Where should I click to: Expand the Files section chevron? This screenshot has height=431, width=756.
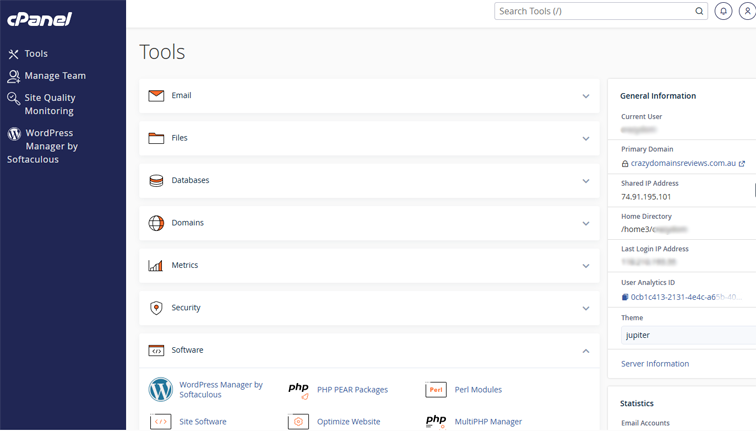586,138
